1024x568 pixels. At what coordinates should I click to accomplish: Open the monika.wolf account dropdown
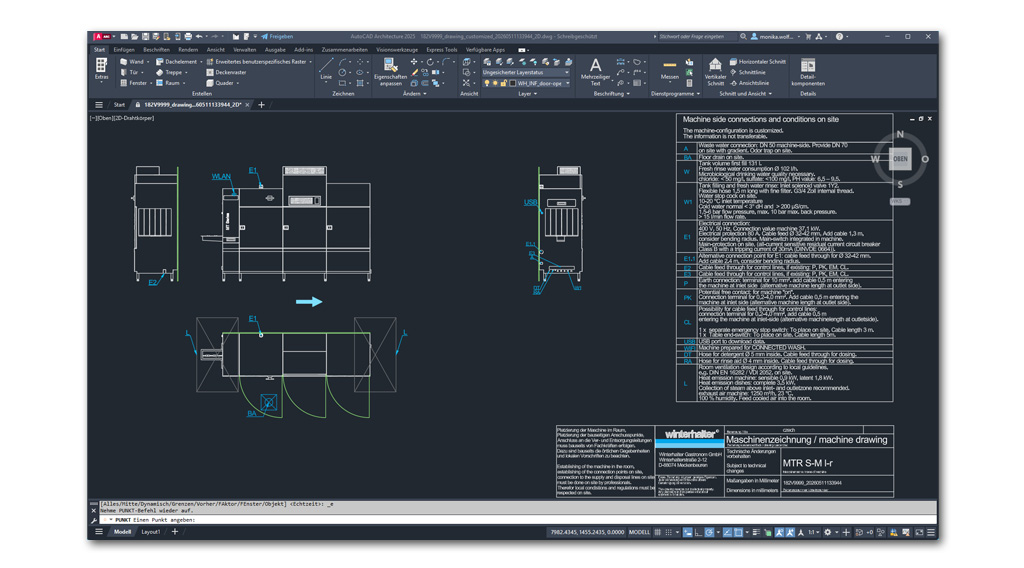[x=776, y=37]
